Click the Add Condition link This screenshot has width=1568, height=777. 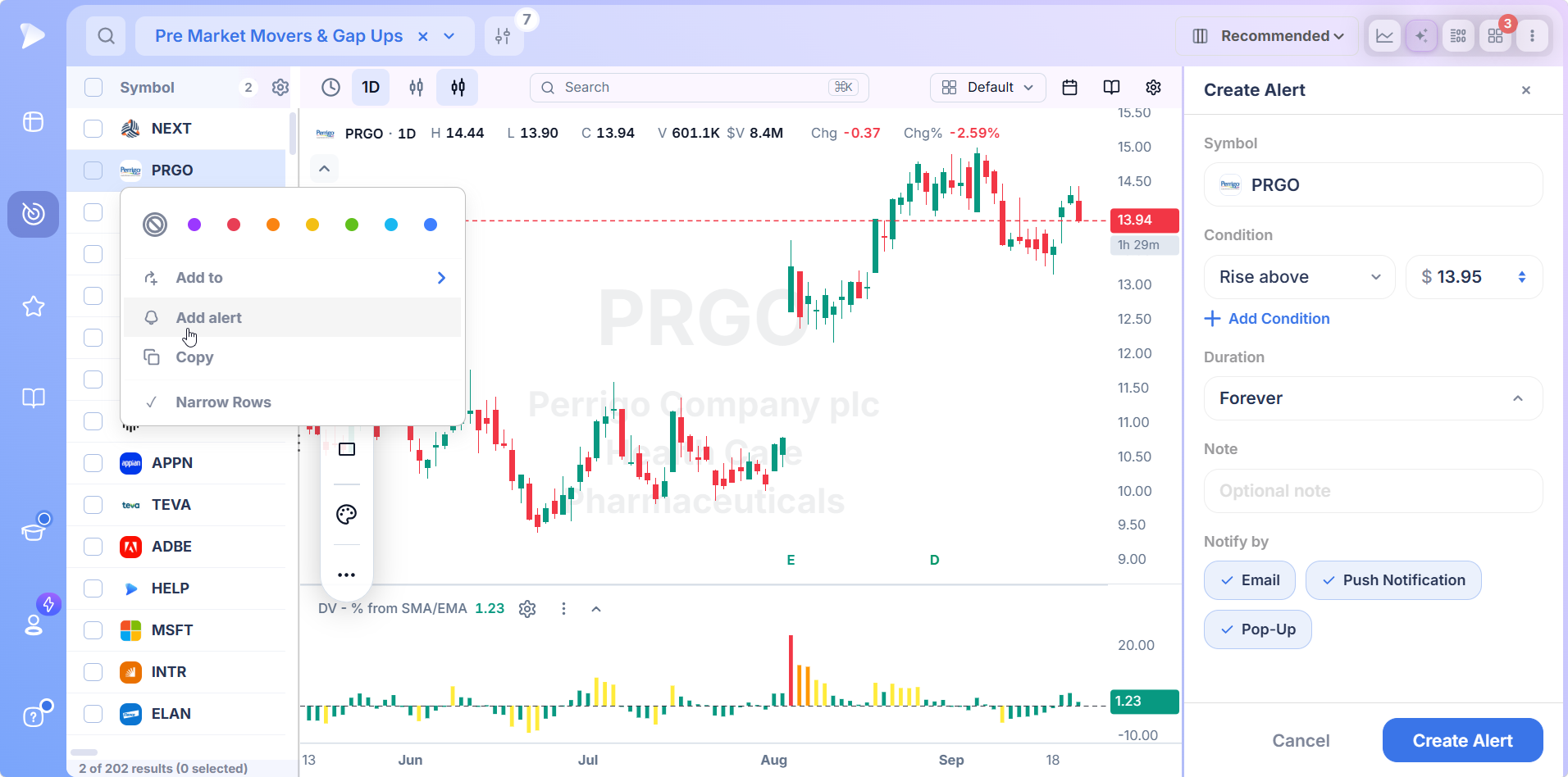pyautogui.click(x=1266, y=319)
